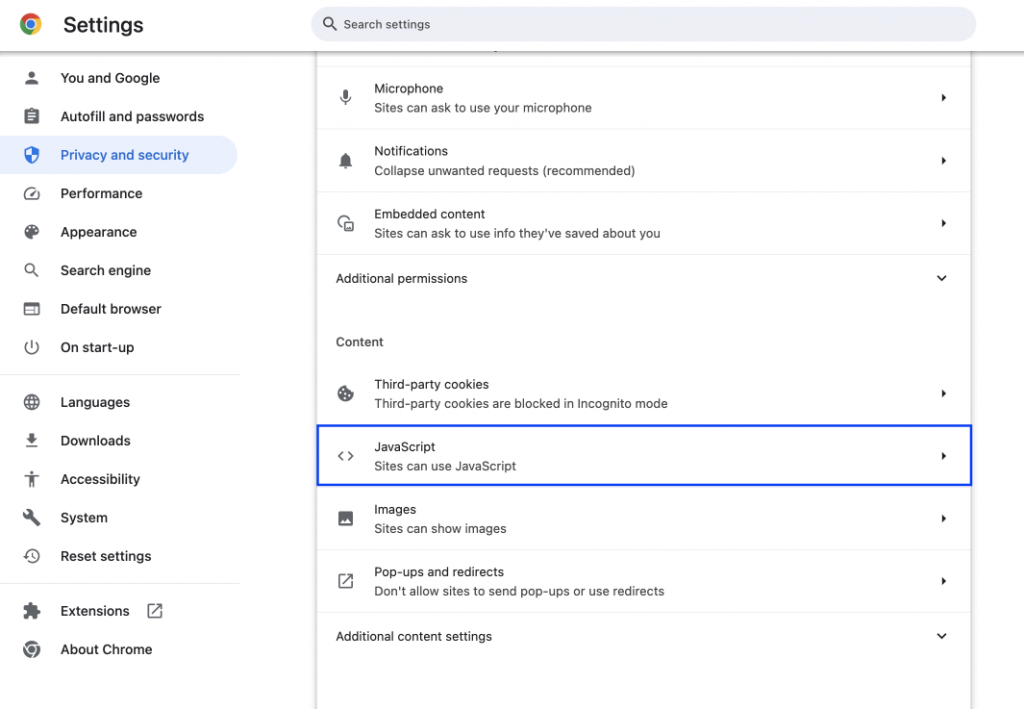Click the Third-party cookies icon
This screenshot has height=709, width=1024.
[345, 393]
